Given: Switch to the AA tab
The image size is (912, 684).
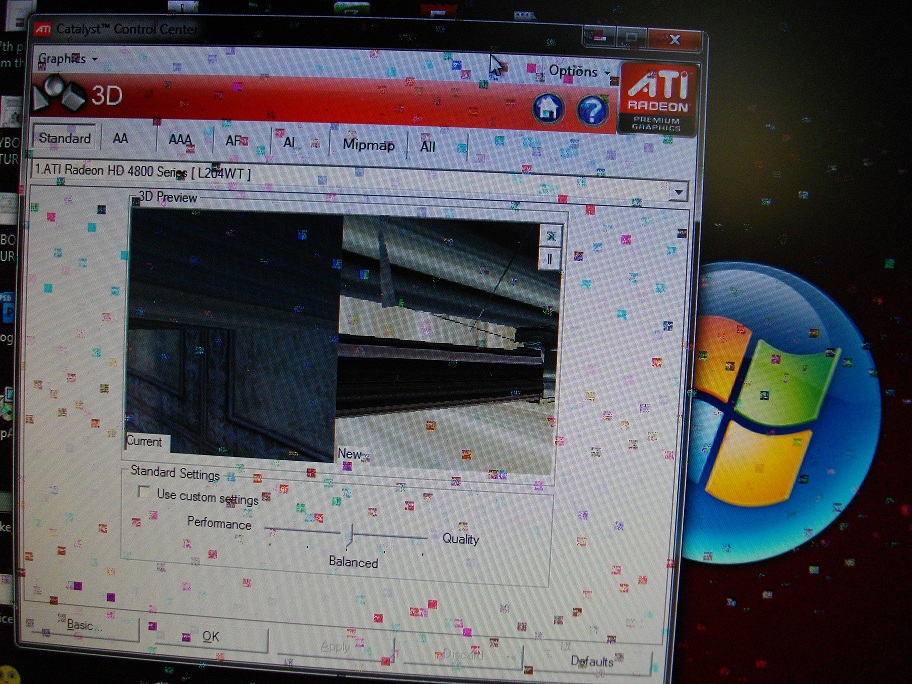Looking at the screenshot, I should [x=120, y=139].
